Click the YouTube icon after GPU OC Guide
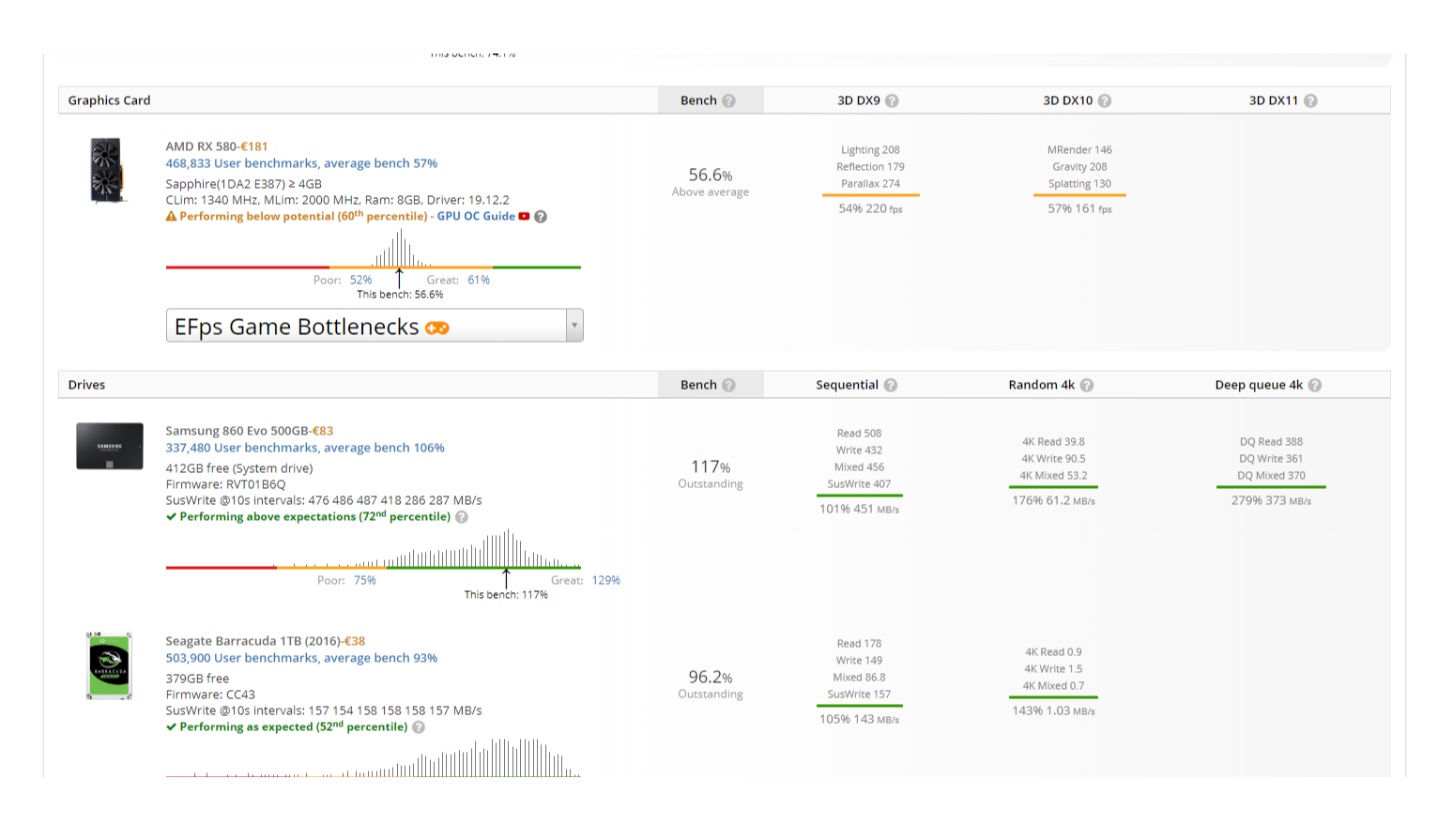This screenshot has width=1453, height=840. pos(525,216)
